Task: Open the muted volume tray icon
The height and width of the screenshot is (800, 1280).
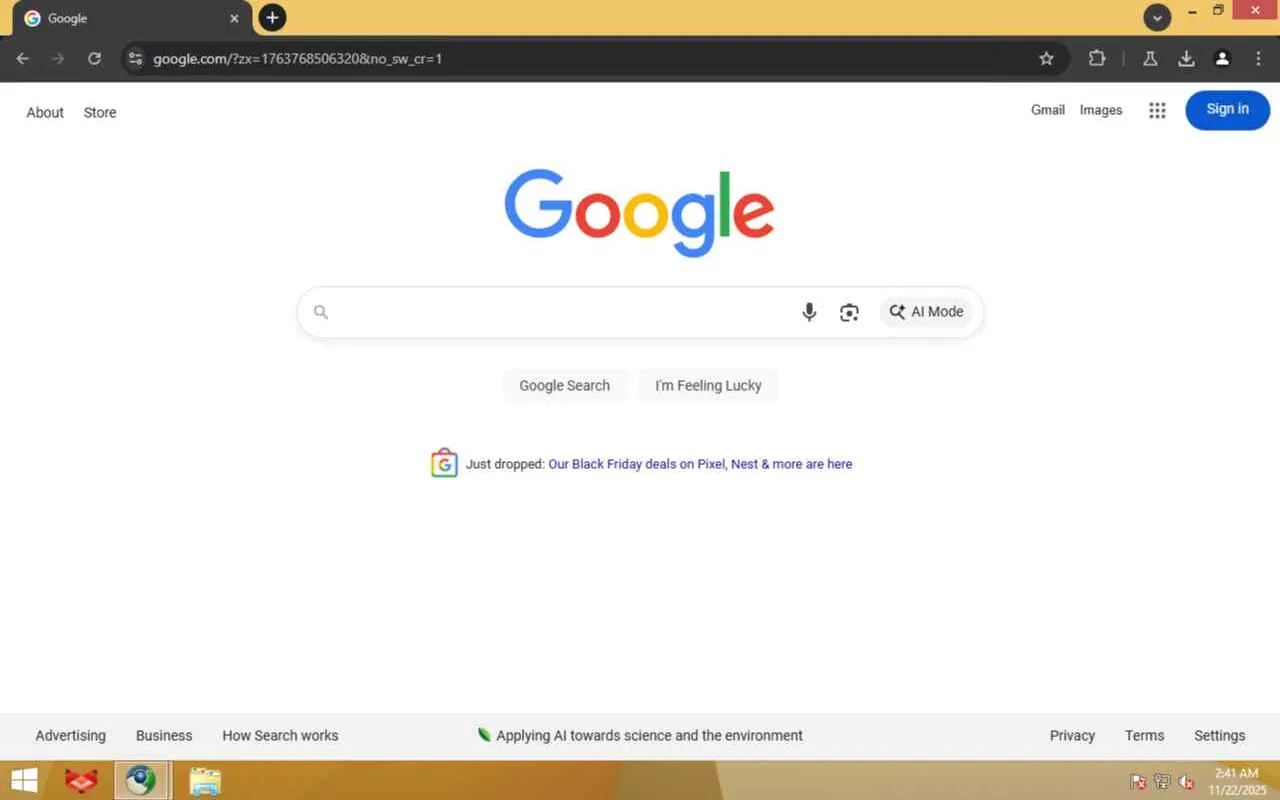Action: [1187, 781]
